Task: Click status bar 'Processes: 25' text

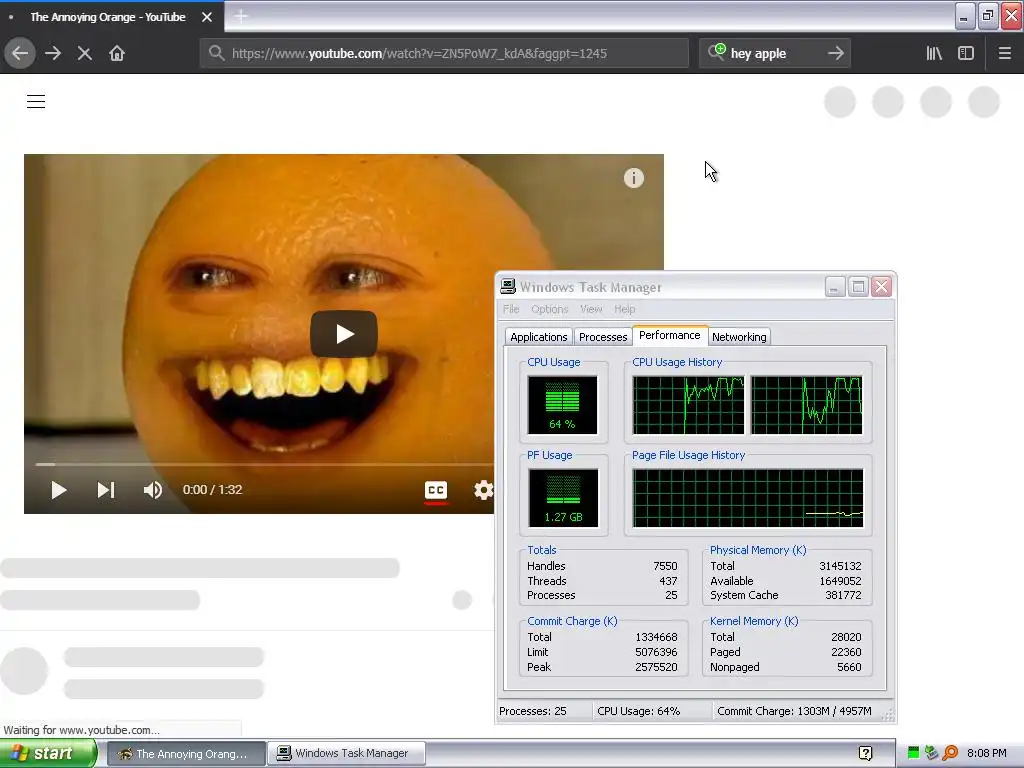Action: pos(533,711)
